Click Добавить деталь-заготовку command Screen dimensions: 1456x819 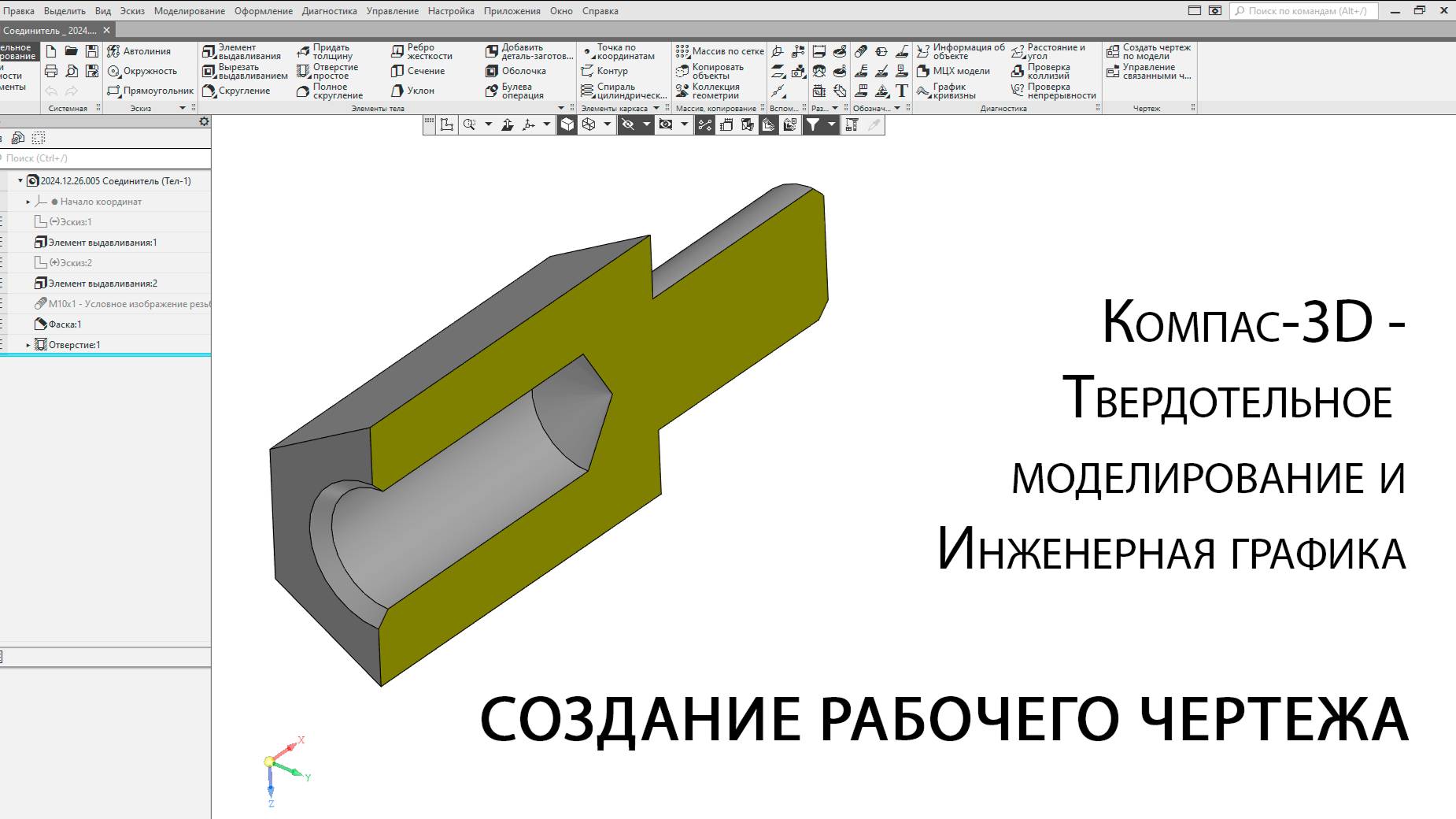click(x=530, y=52)
